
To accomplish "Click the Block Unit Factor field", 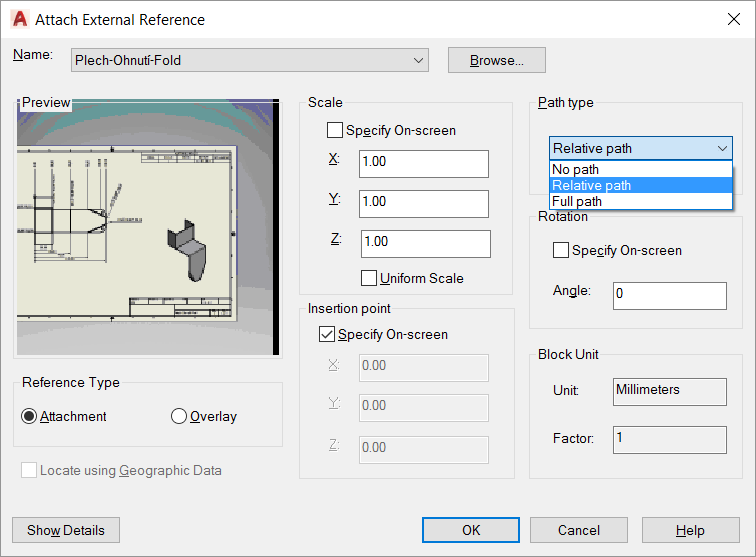I will (670, 440).
